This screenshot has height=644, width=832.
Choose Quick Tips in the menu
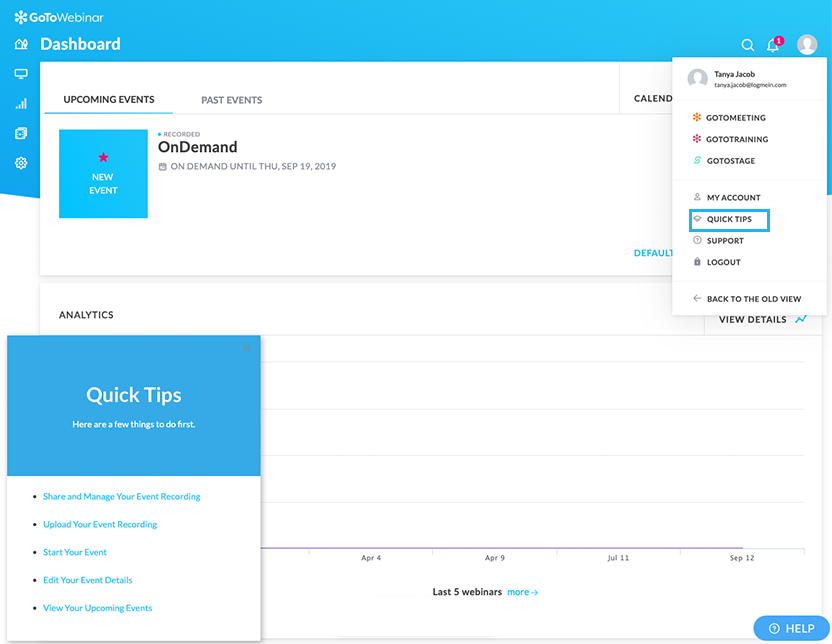coord(729,219)
